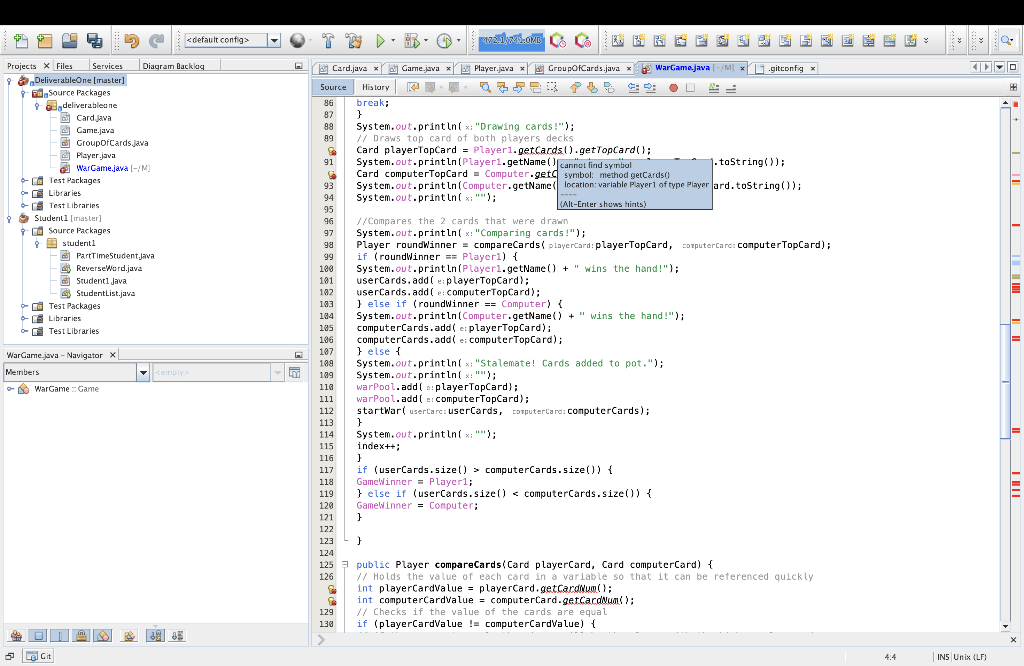Open Player.java in the project tree
This screenshot has width=1024, height=666.
point(95,155)
